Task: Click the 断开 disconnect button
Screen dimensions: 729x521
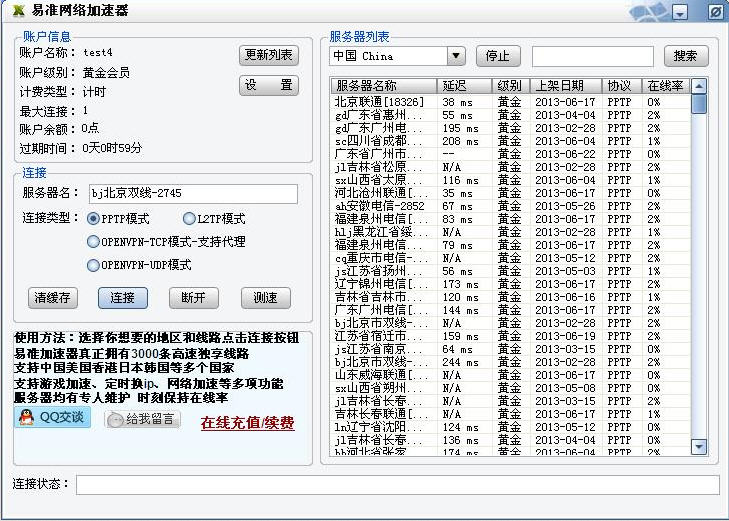Action: 193,297
